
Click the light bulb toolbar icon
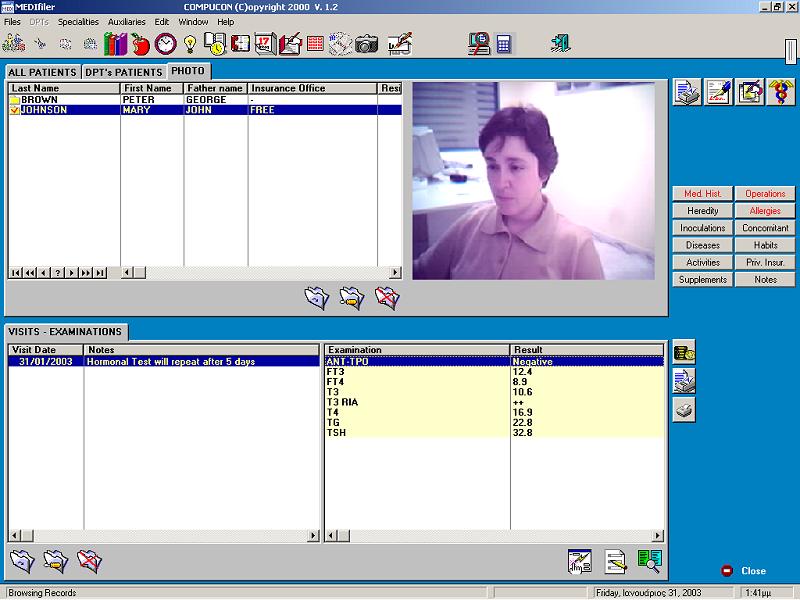pyautogui.click(x=190, y=44)
